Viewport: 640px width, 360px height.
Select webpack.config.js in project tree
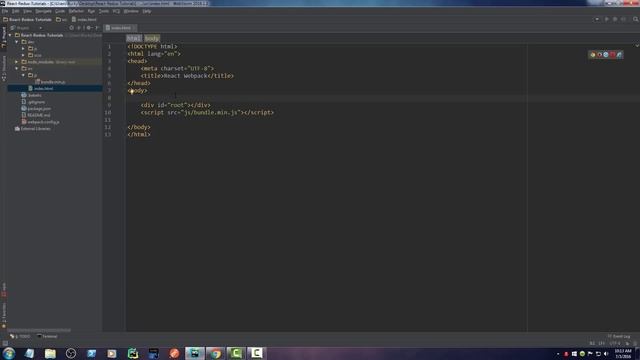pos(40,122)
